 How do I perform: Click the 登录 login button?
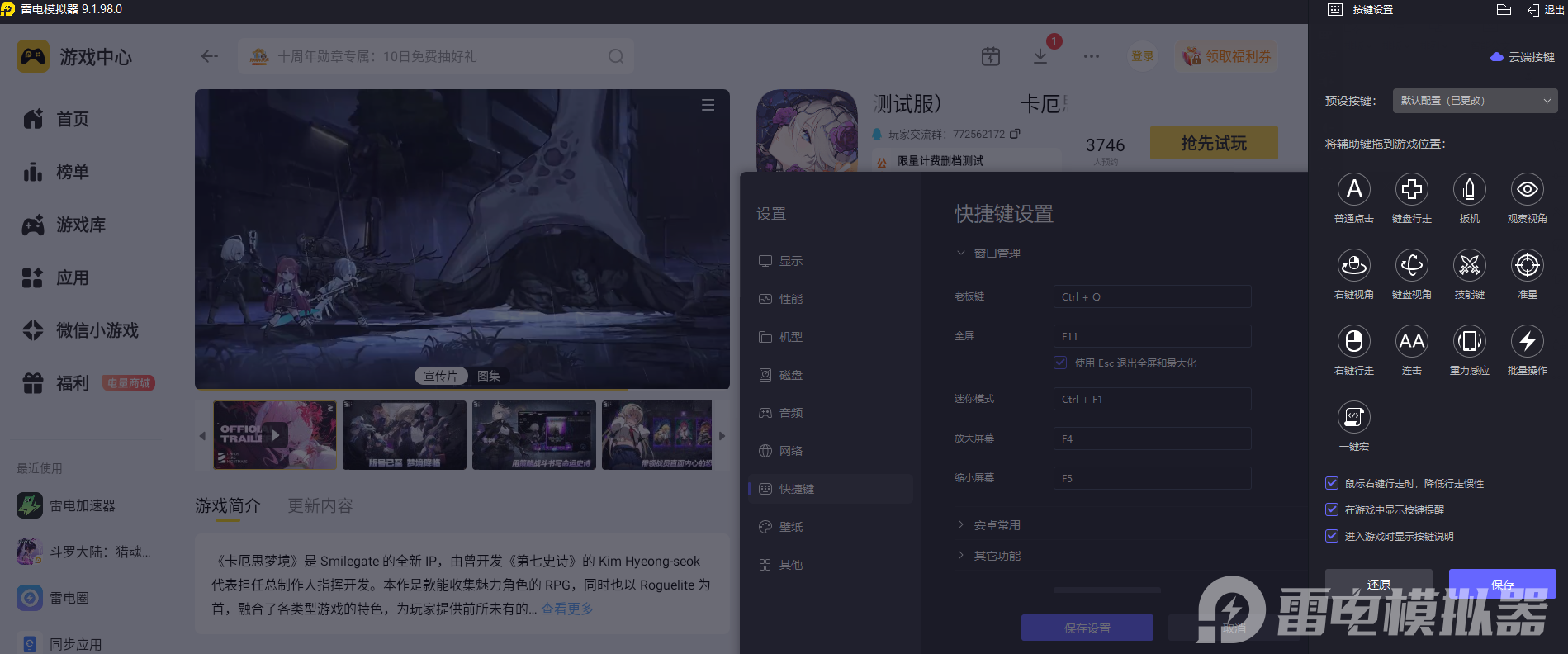coord(1143,56)
